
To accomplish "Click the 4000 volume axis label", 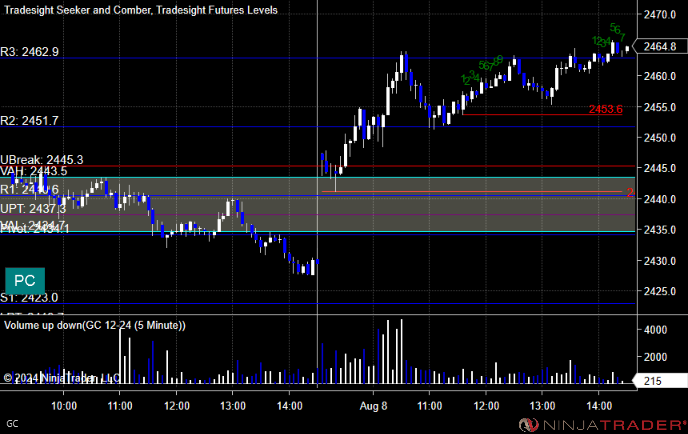I will 655,330.
